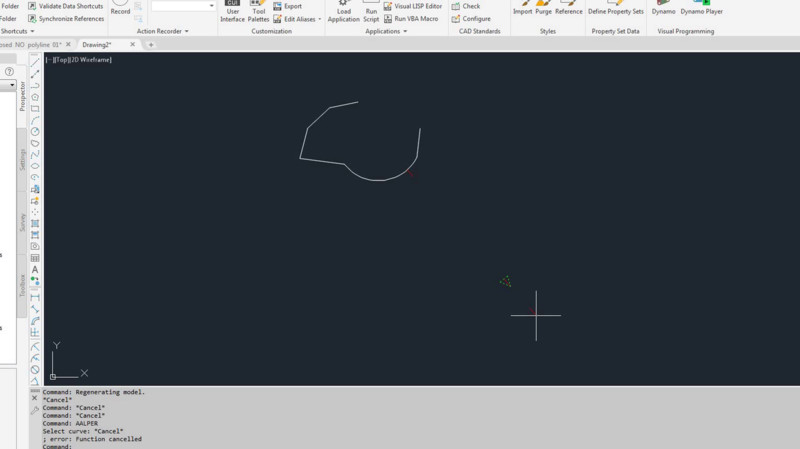Click Run Script

tap(371, 11)
